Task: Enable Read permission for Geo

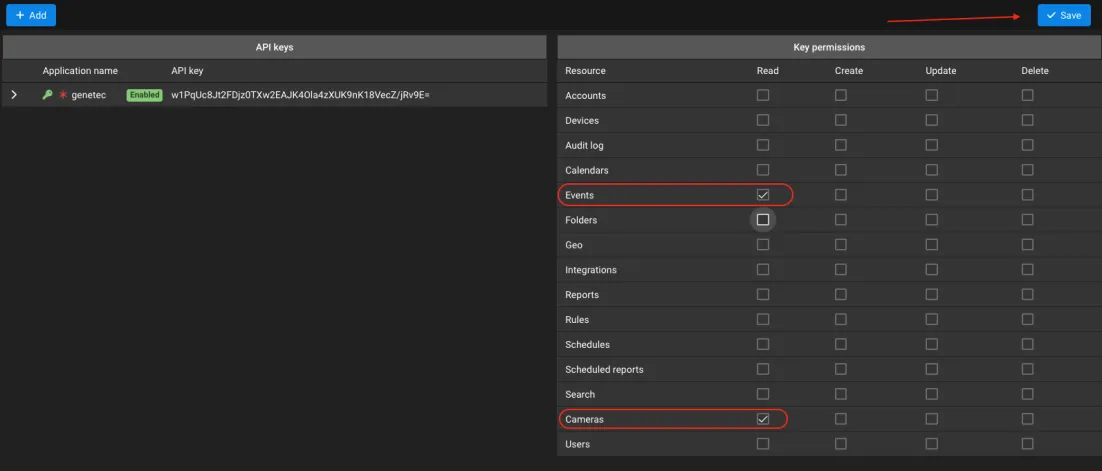Action: tap(763, 245)
